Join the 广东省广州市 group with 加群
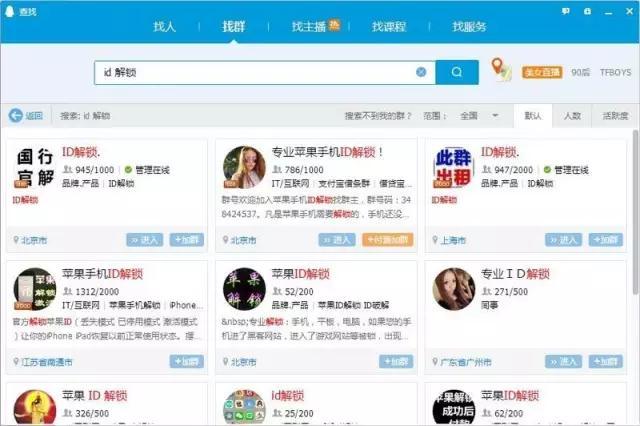 [606, 362]
